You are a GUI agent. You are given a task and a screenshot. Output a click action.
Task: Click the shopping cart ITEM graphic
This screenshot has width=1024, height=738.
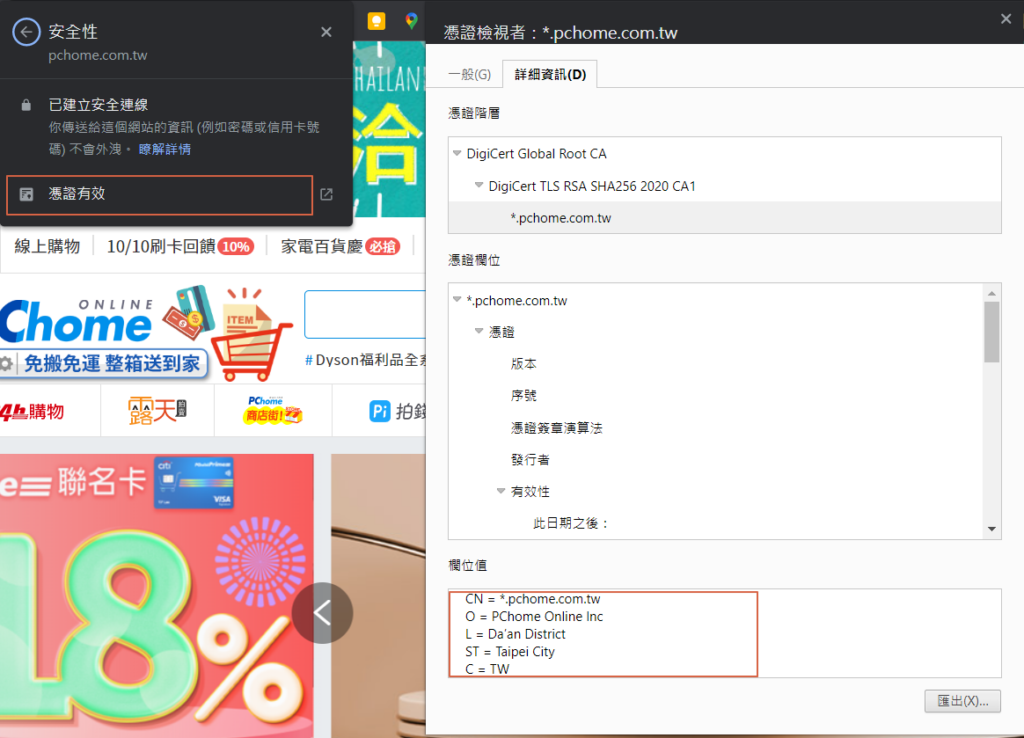252,334
